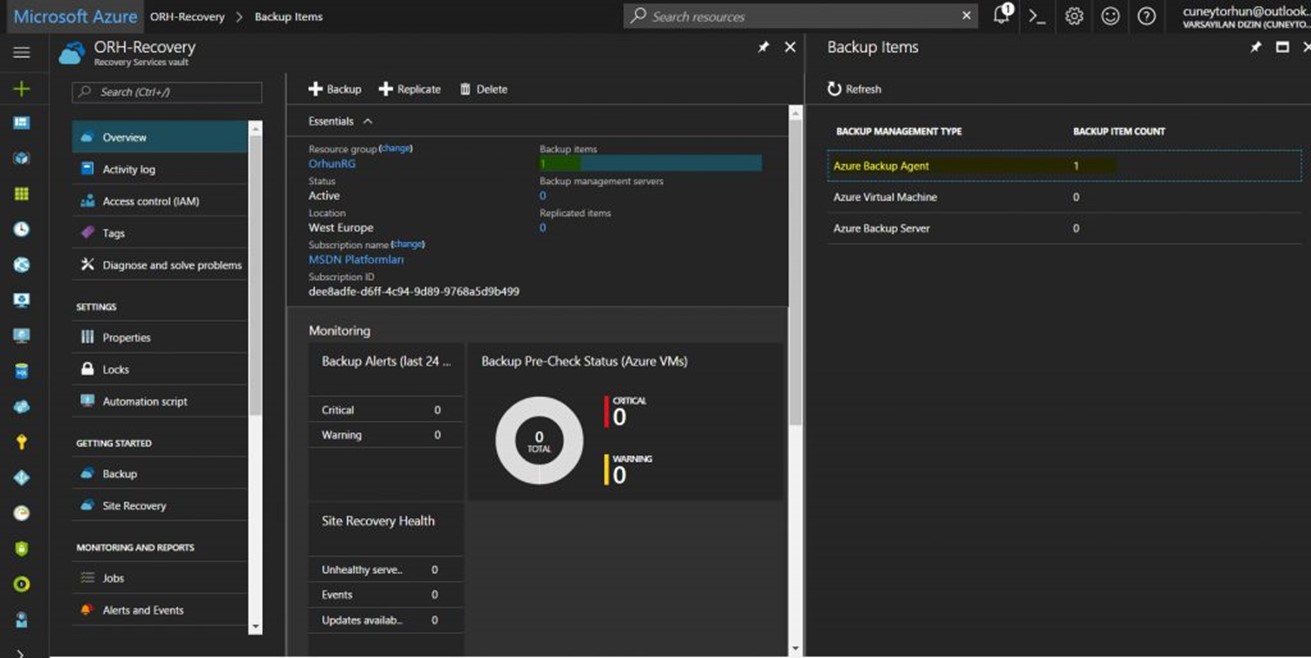This screenshot has width=1311, height=658.
Task: Open the yellow key icon in the sidebar
Action: (x=21, y=442)
